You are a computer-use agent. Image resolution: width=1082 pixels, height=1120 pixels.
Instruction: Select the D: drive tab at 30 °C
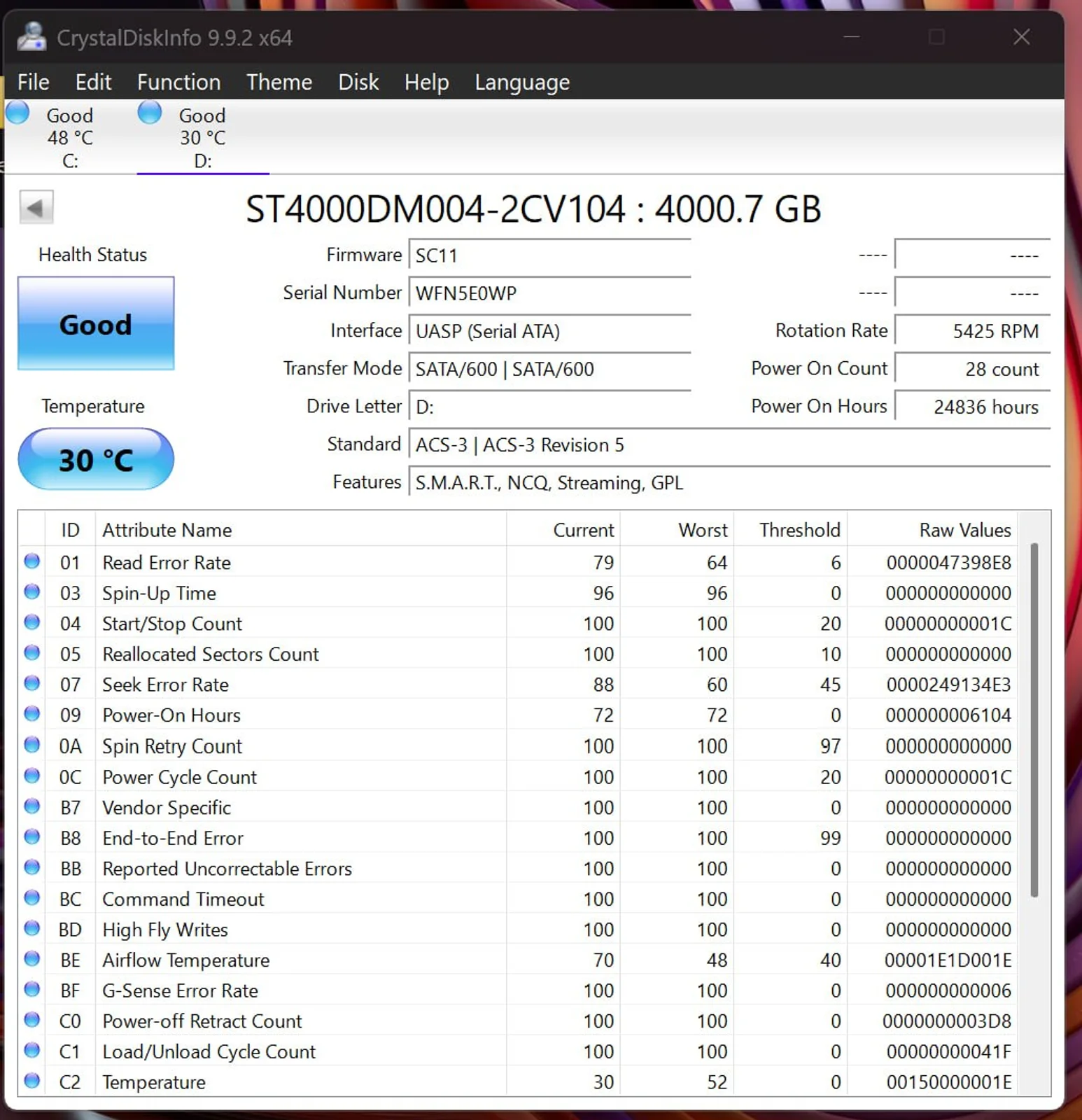coord(203,137)
